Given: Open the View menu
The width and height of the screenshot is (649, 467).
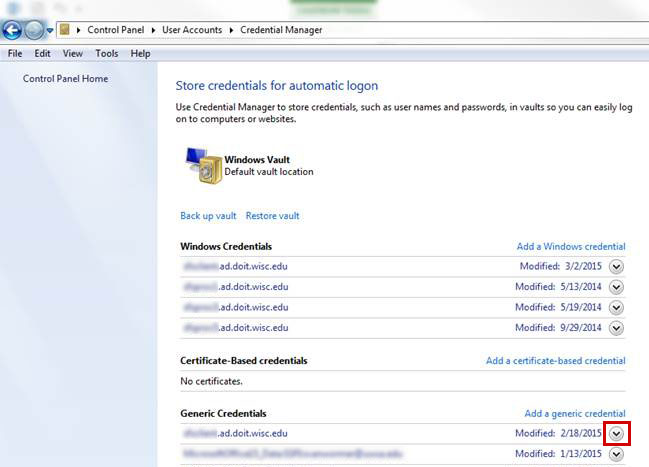Looking at the screenshot, I should pyautogui.click(x=72, y=53).
